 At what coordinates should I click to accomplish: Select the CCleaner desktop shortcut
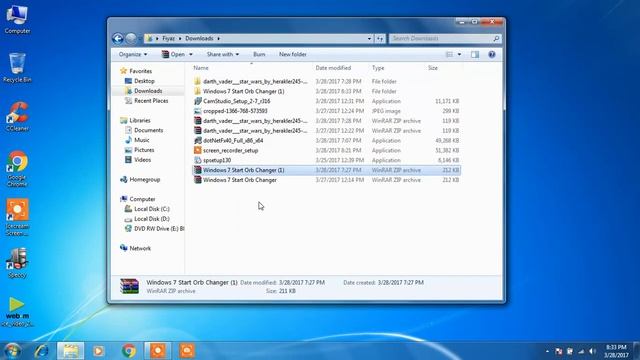(17, 117)
